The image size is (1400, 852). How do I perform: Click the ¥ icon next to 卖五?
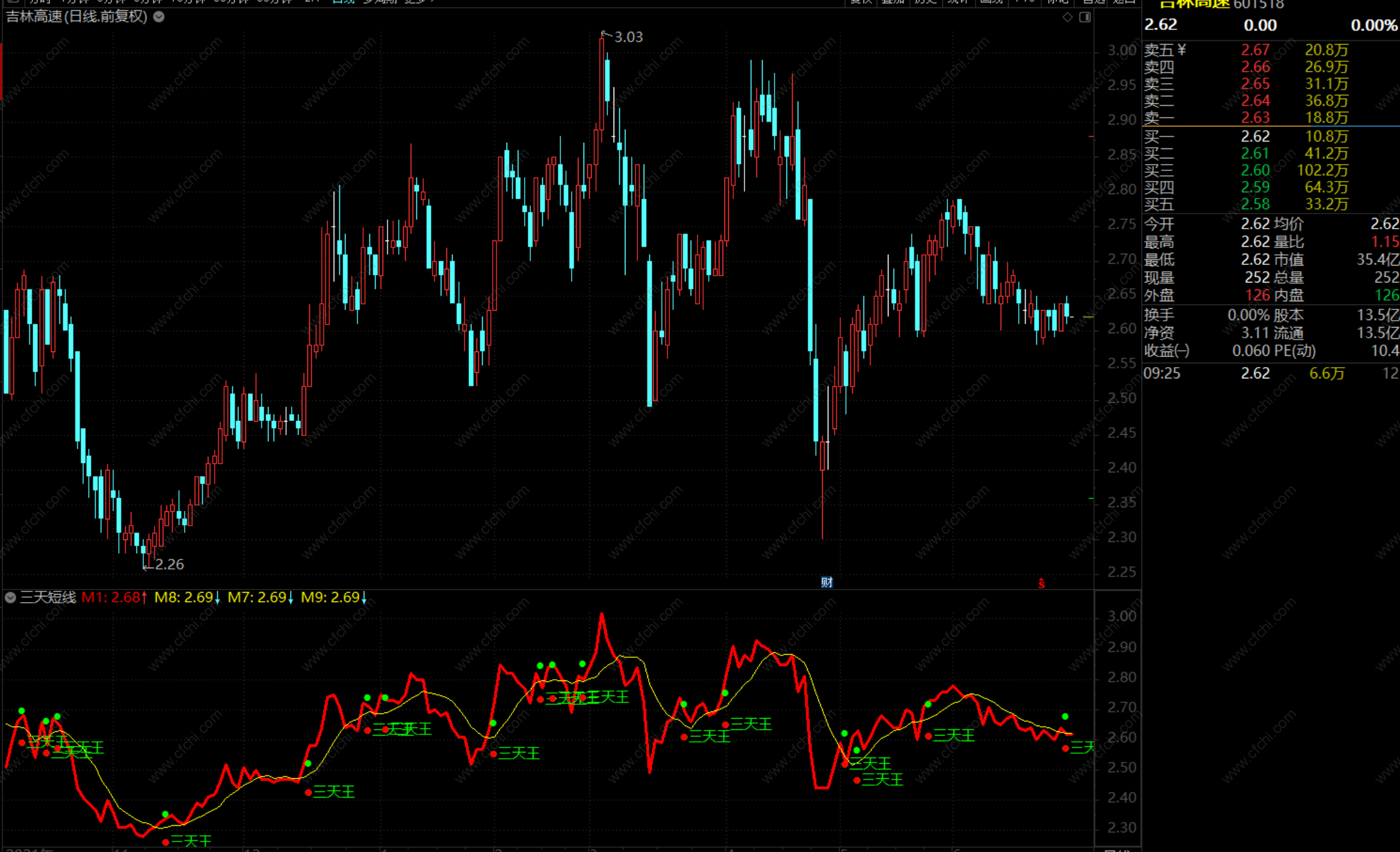click(1181, 49)
